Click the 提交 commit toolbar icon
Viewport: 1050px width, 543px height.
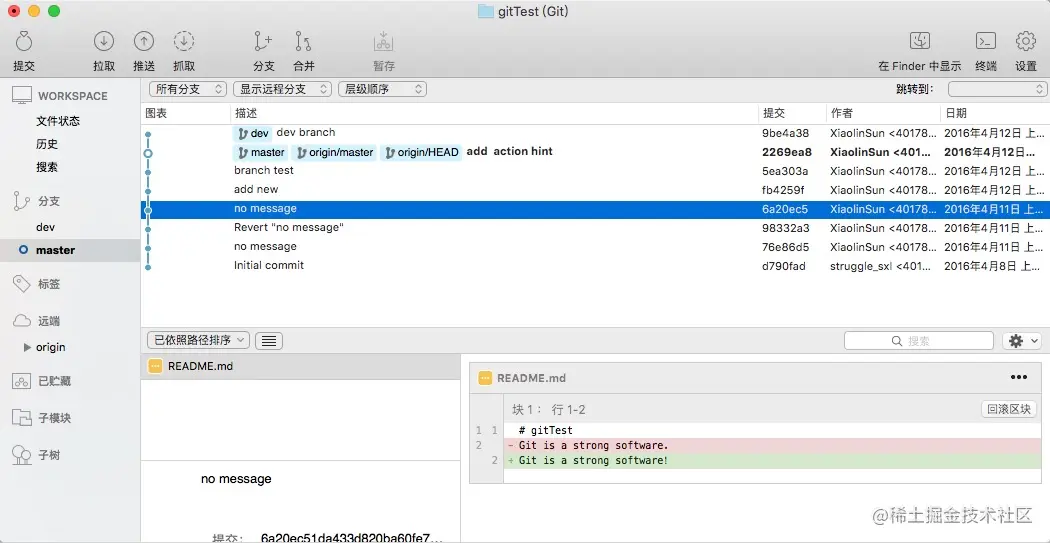tap(24, 42)
